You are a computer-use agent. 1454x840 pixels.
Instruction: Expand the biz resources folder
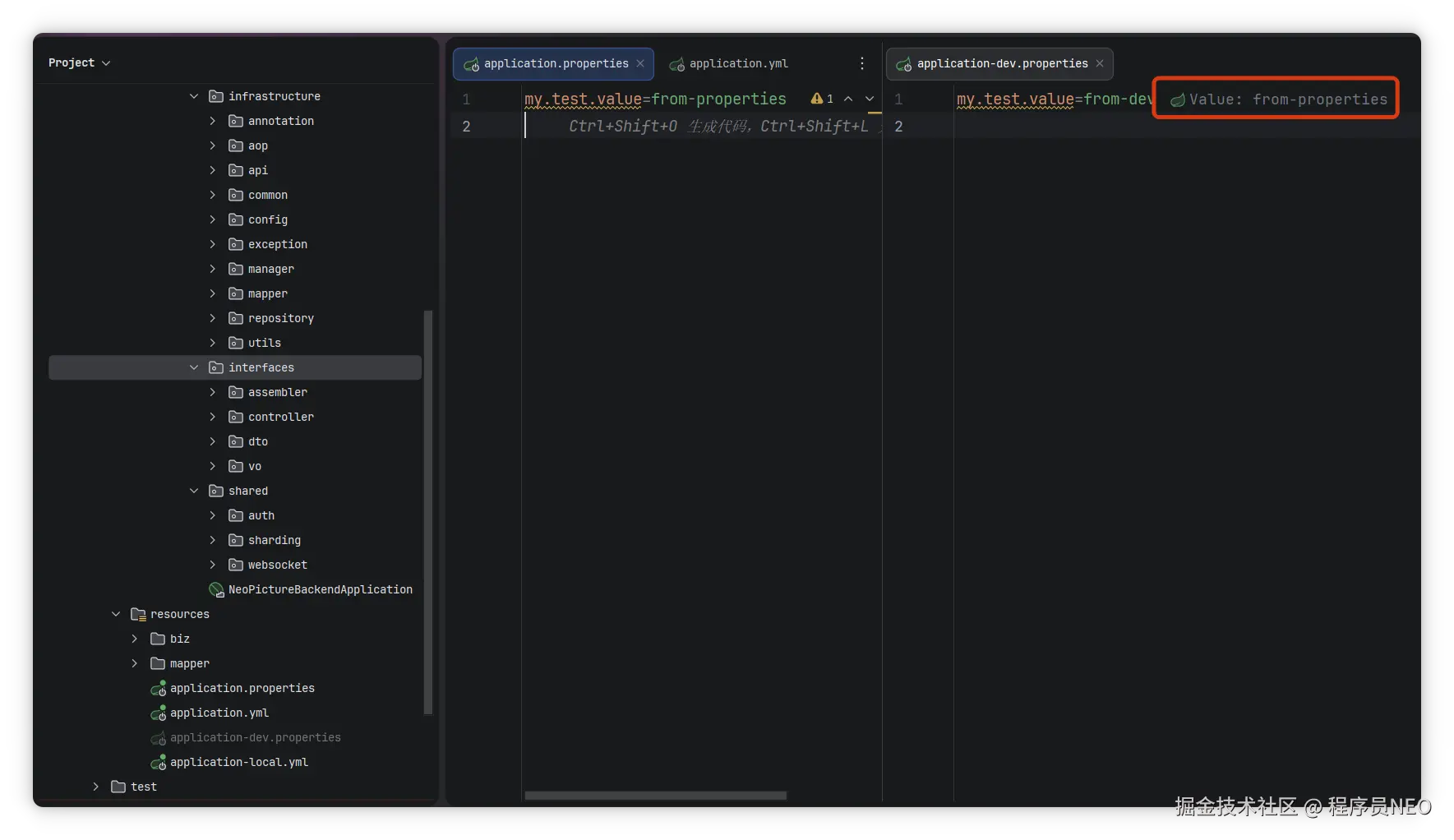[135, 639]
